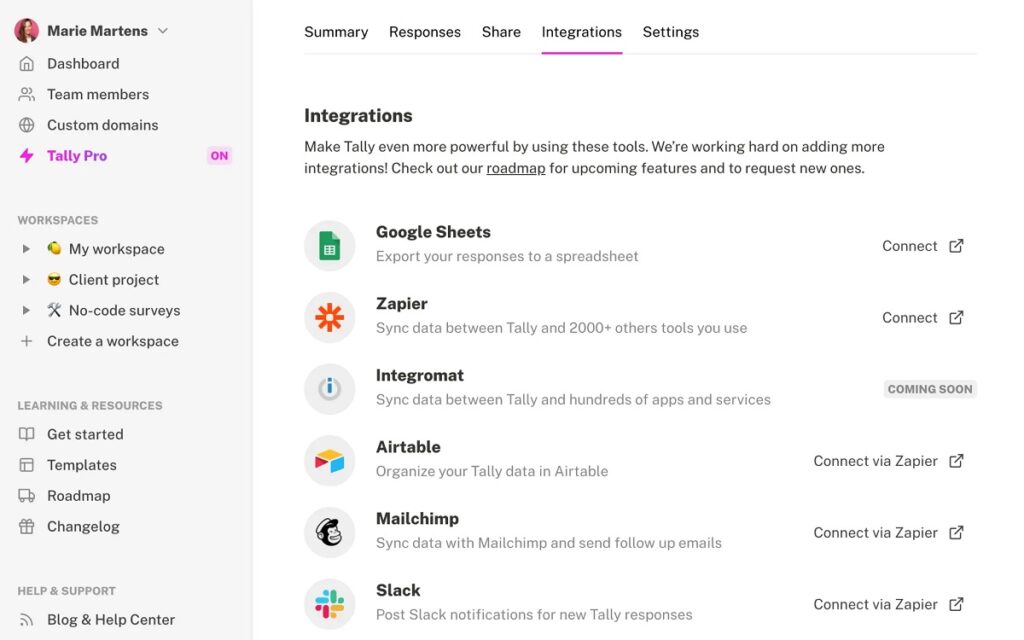Screen dimensions: 1024x640
Task: Click the Integromat integration icon
Action: click(x=329, y=388)
